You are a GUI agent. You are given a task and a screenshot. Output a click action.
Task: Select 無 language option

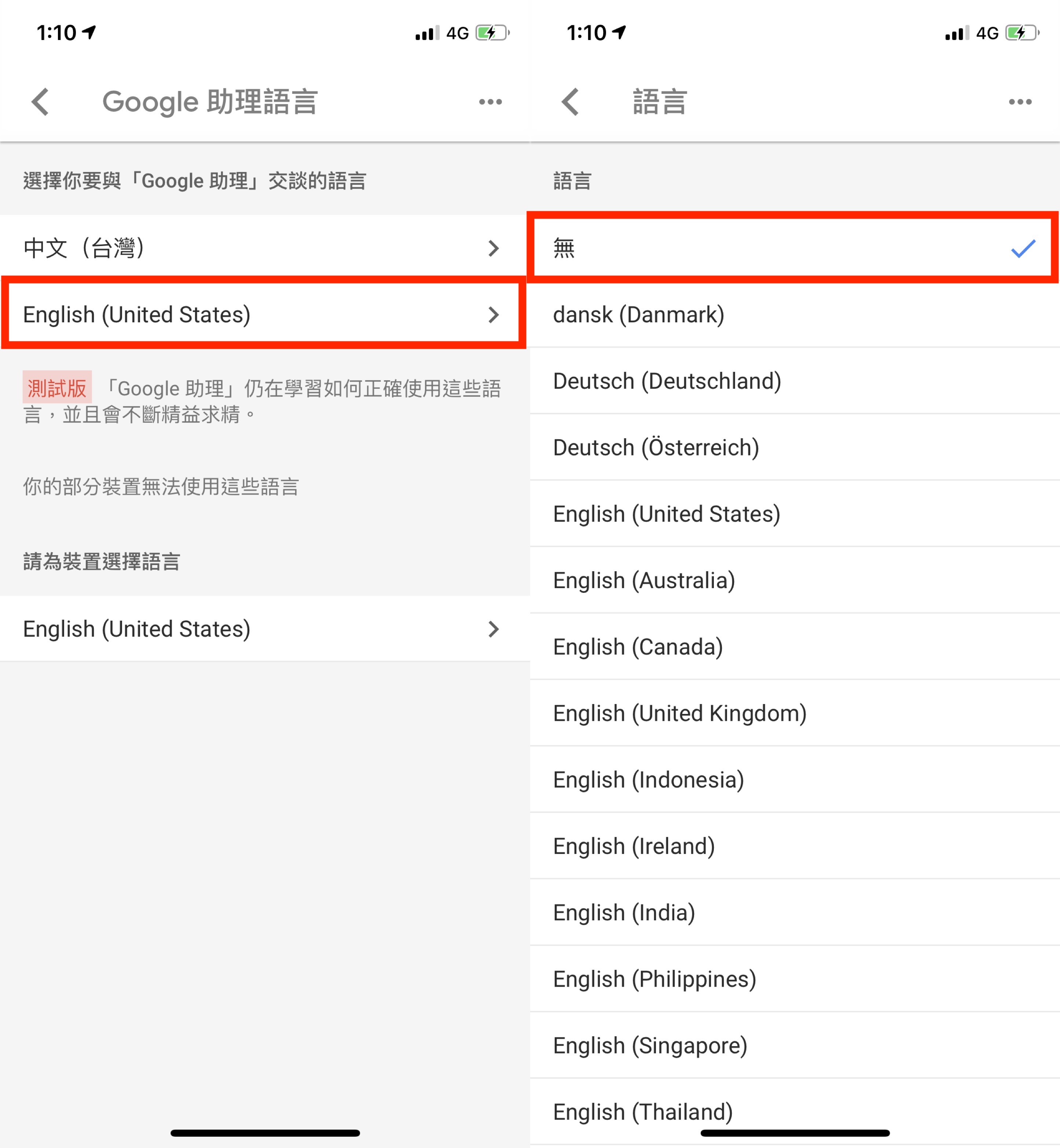coord(795,248)
